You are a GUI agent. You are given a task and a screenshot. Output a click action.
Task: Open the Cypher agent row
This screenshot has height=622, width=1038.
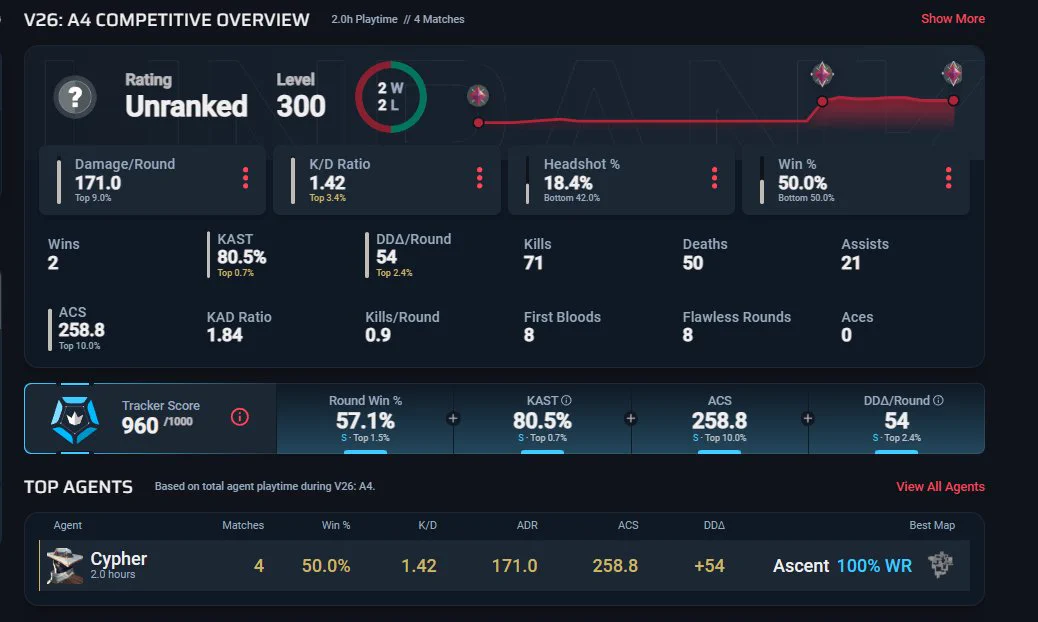pos(504,565)
